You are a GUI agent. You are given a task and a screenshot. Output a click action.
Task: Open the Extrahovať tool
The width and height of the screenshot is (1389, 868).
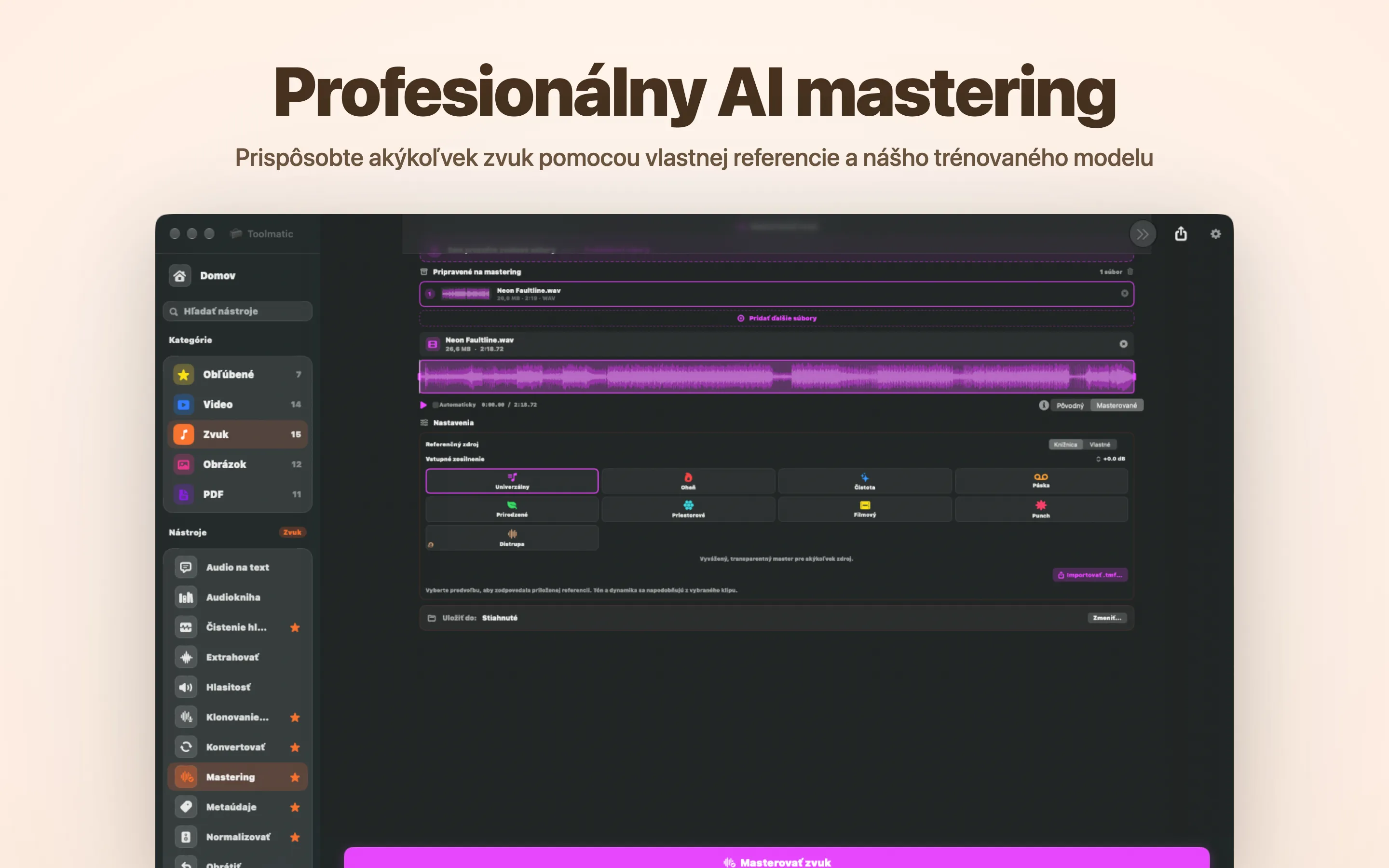click(238, 657)
